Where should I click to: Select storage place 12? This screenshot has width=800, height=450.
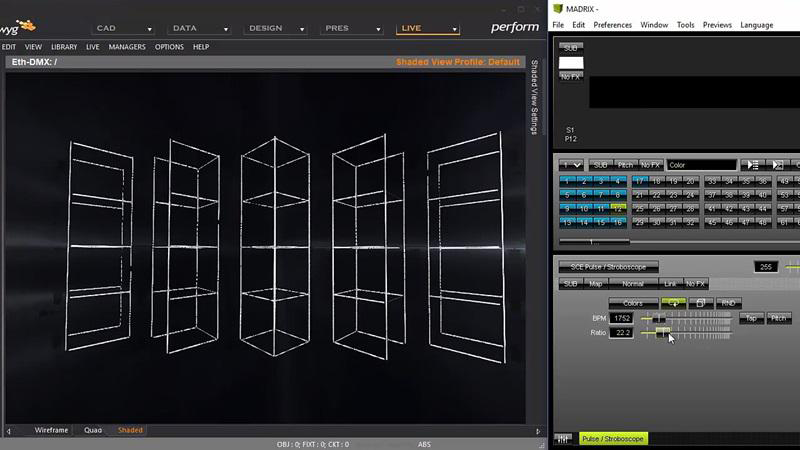618,209
